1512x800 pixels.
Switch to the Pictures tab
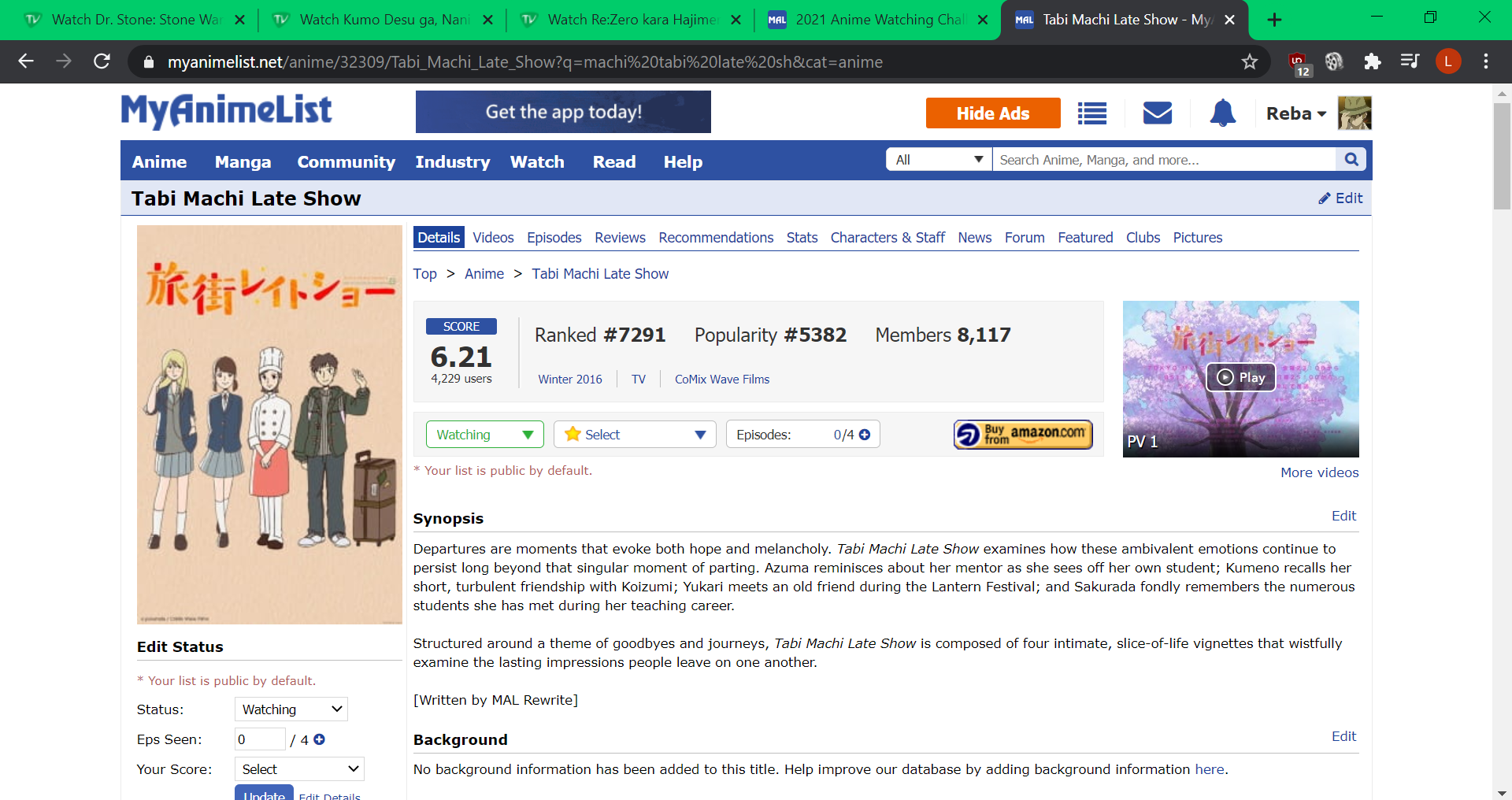click(x=1198, y=238)
